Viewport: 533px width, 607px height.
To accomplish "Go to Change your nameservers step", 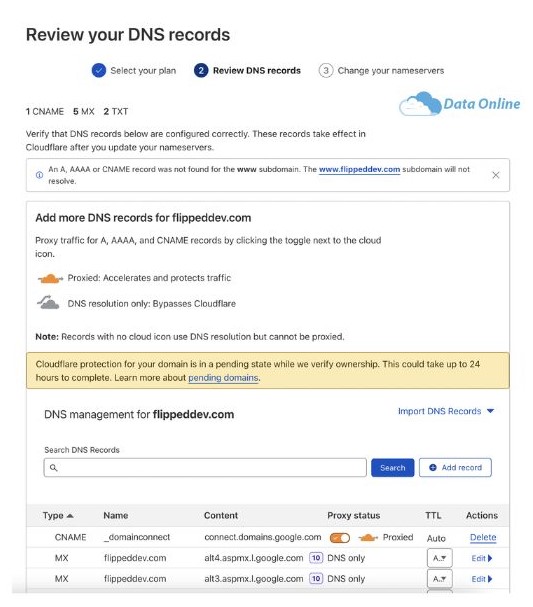I will coord(381,71).
